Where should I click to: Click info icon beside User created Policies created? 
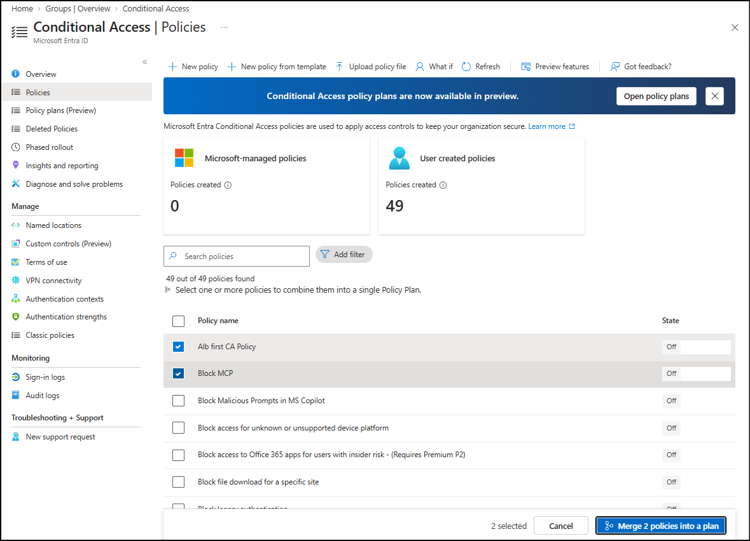[x=443, y=185]
